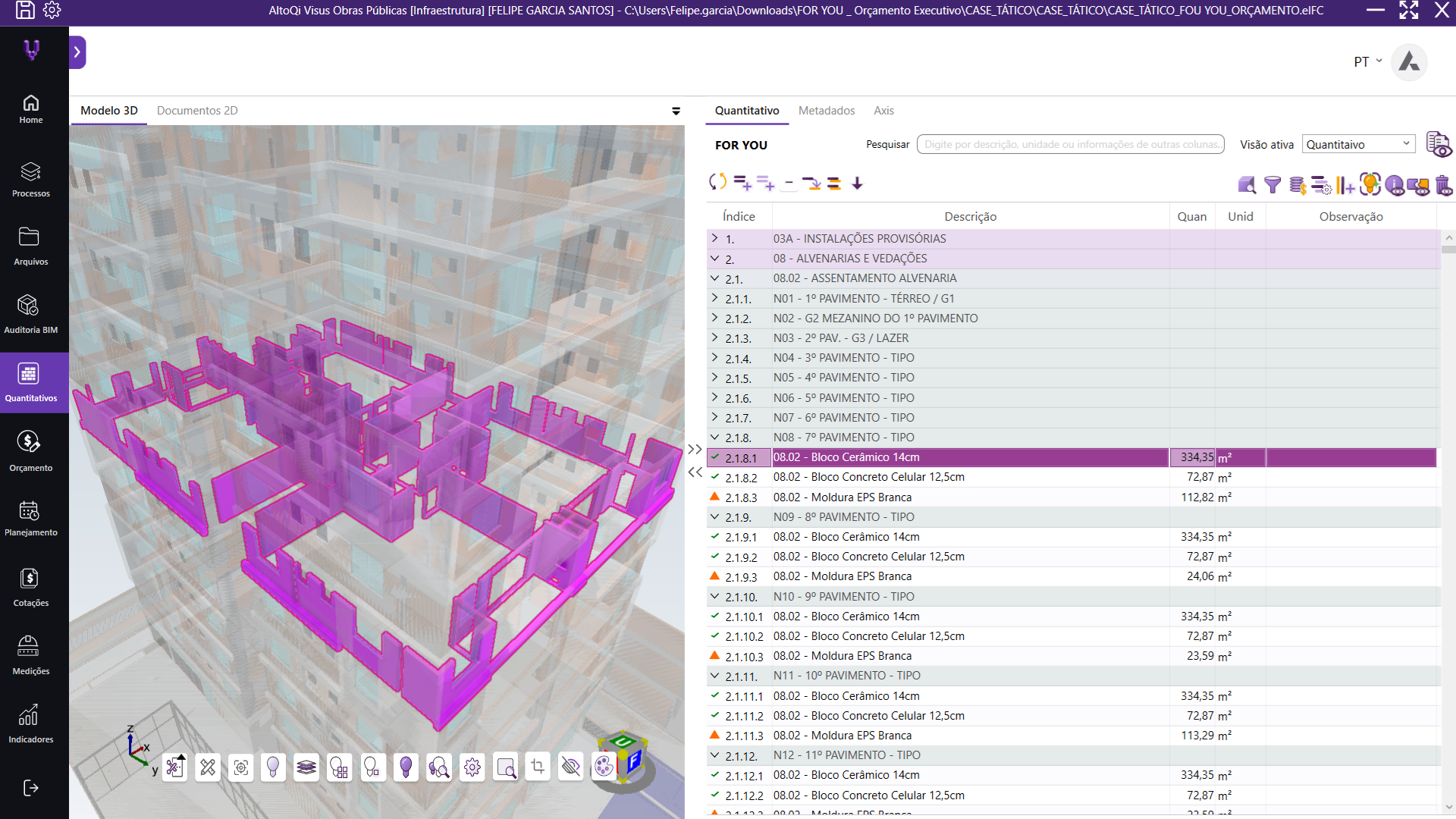Toggle the view manager eye icon beside Visão ativa

coord(1438,144)
